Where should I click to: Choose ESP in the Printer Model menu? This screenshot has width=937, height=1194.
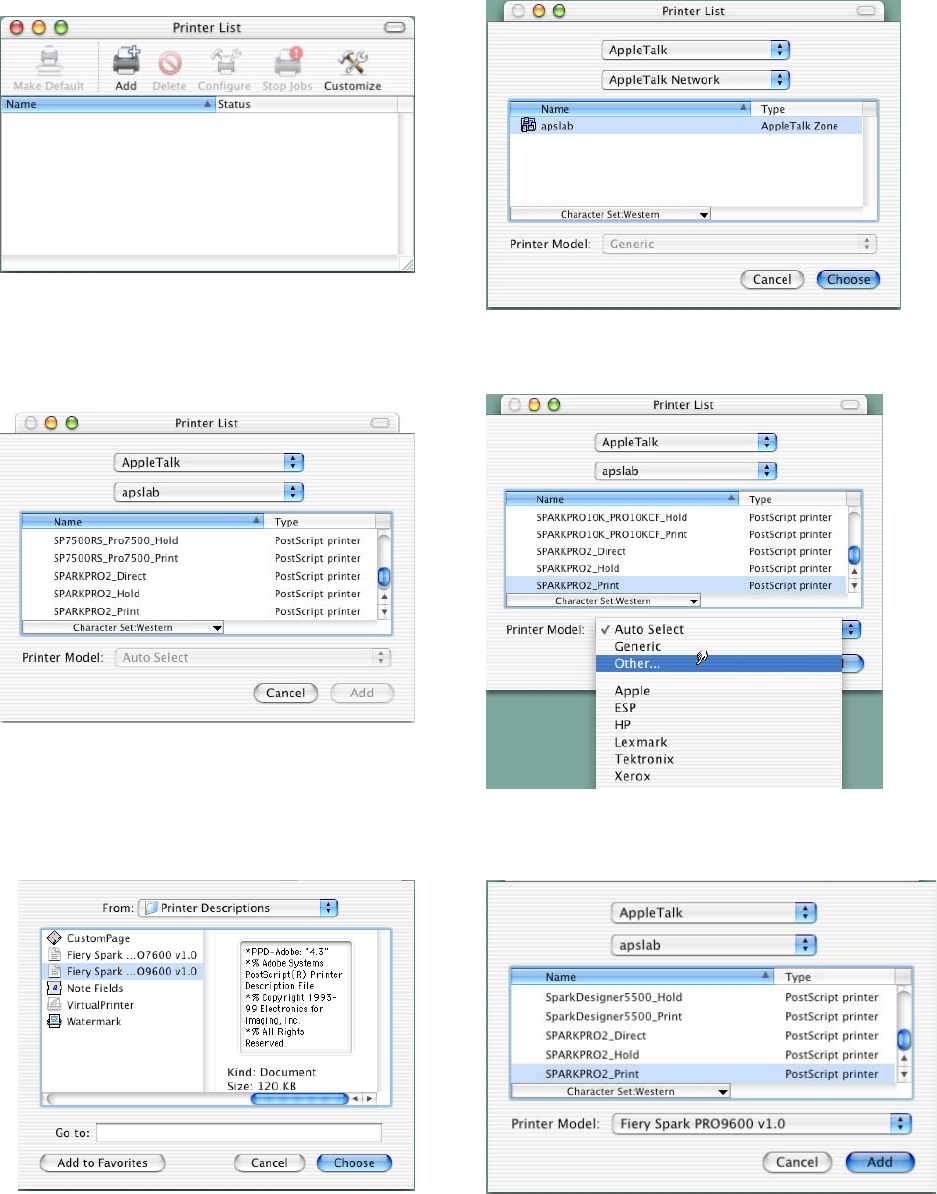click(718, 707)
